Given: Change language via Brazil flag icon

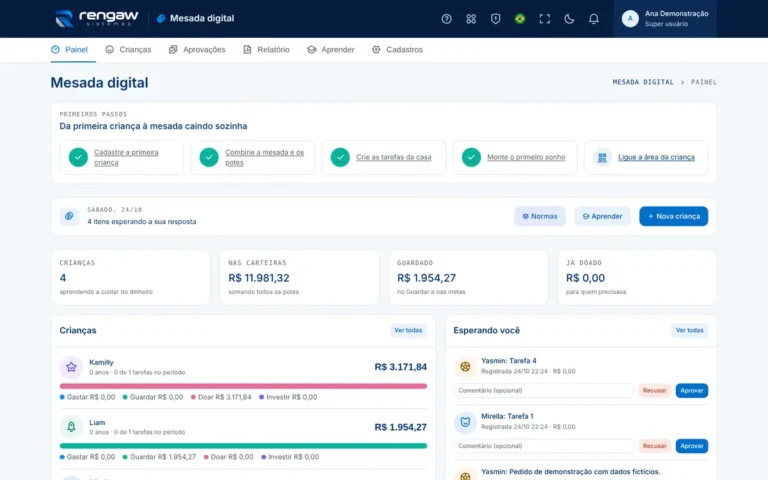Looking at the screenshot, I should pyautogui.click(x=520, y=19).
